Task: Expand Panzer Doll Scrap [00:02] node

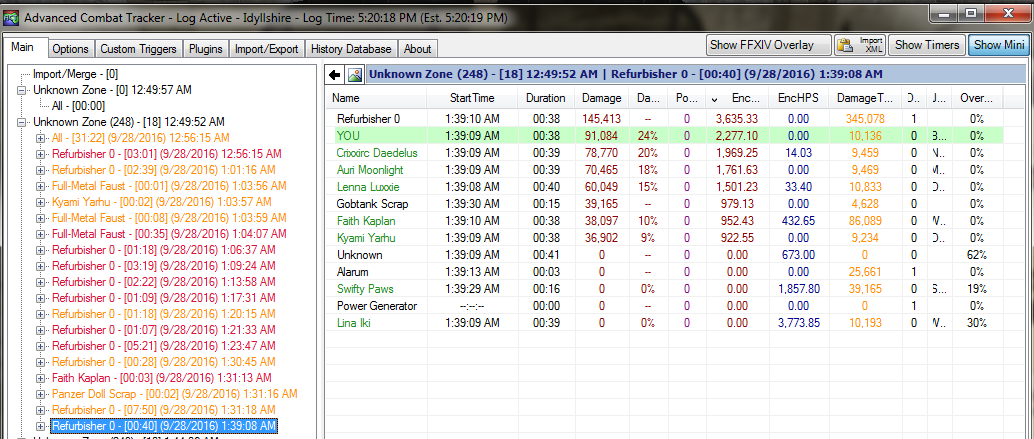Action: (40, 394)
